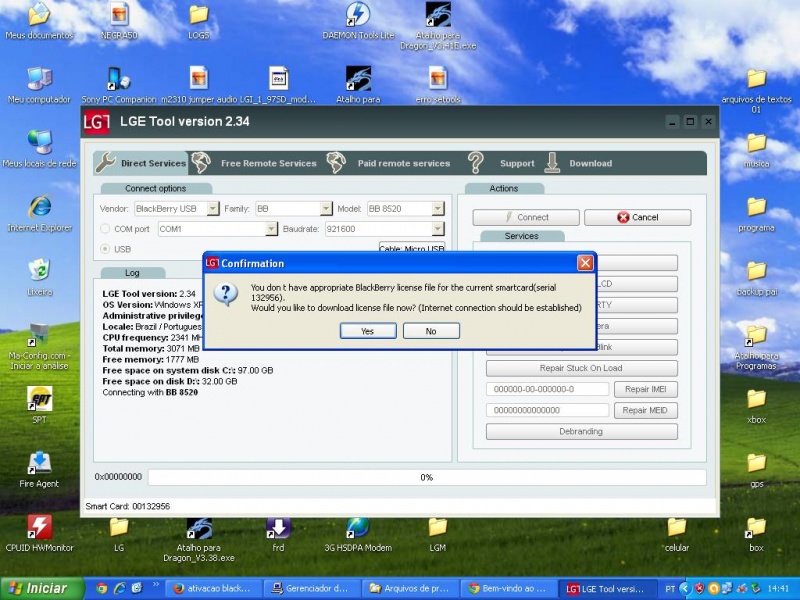Click the LG logo in the LGE Tool title bar
The height and width of the screenshot is (600, 800).
97,121
